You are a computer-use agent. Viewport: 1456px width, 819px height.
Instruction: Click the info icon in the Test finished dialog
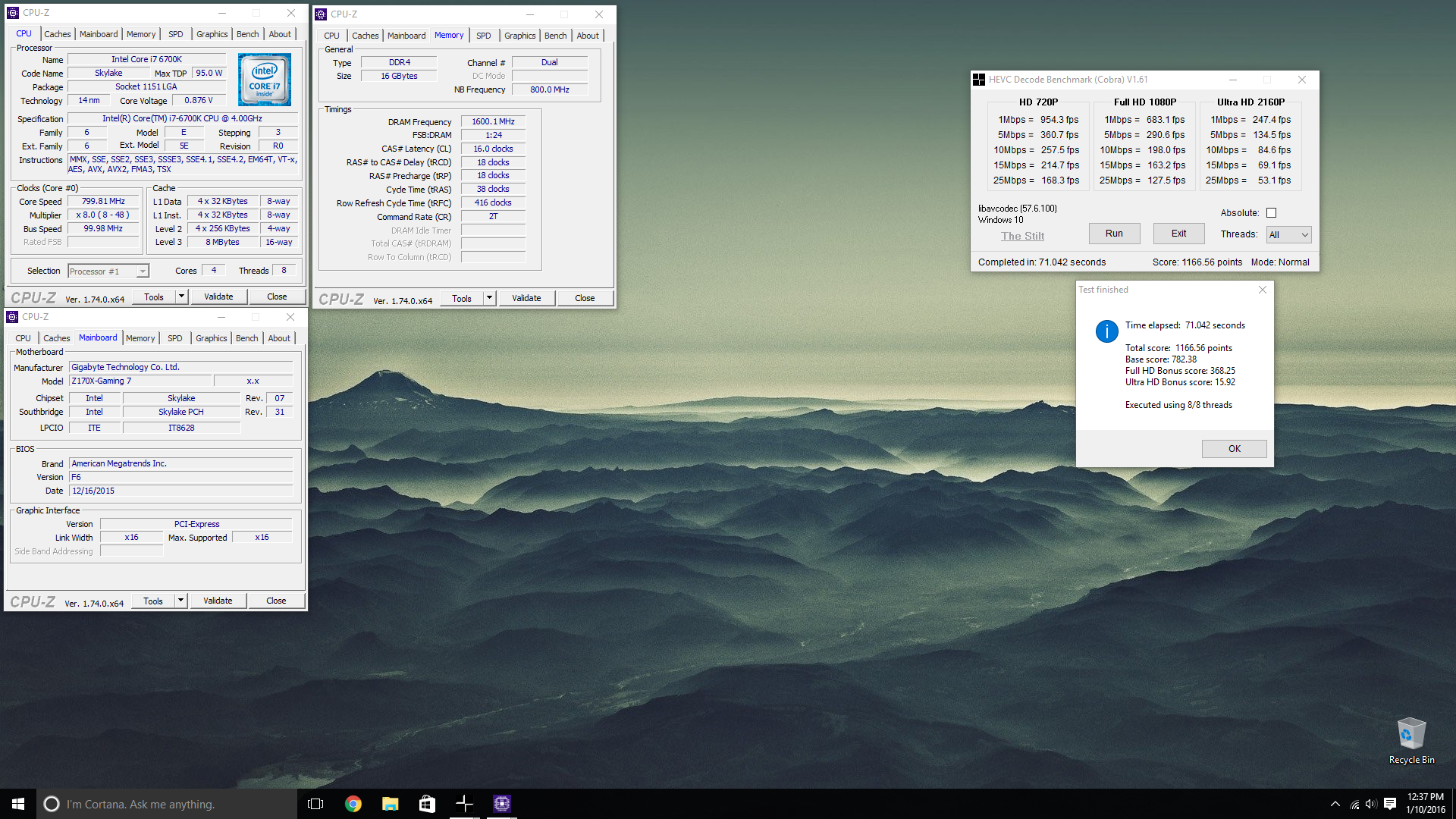click(x=1106, y=331)
